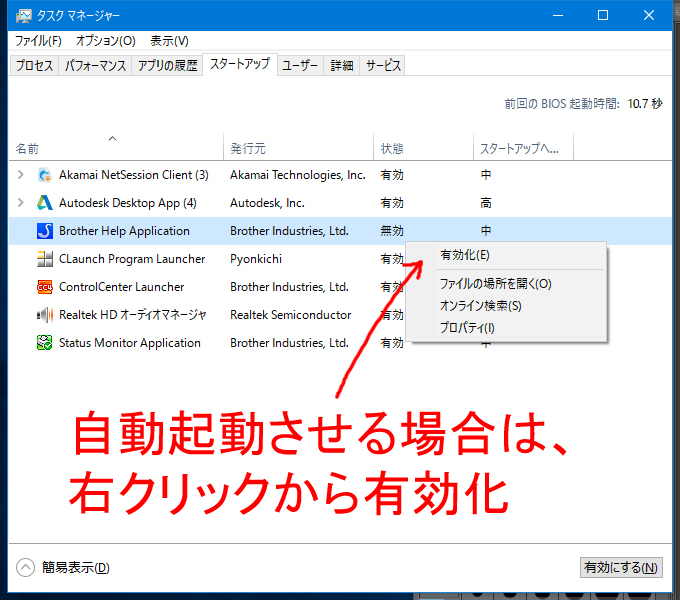Click the 10.7 秒 BIOS time value

point(645,104)
